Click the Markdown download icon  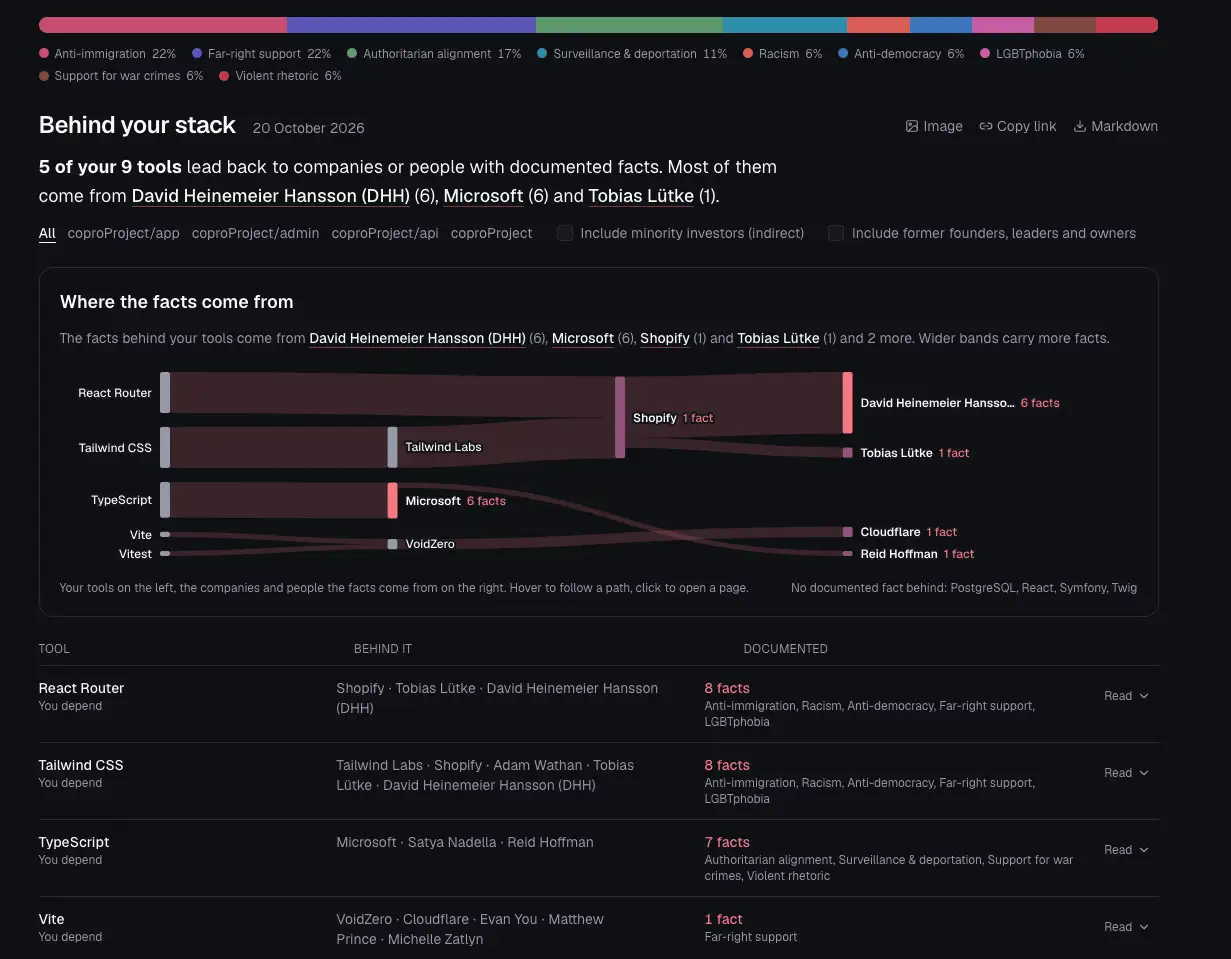tap(1080, 126)
